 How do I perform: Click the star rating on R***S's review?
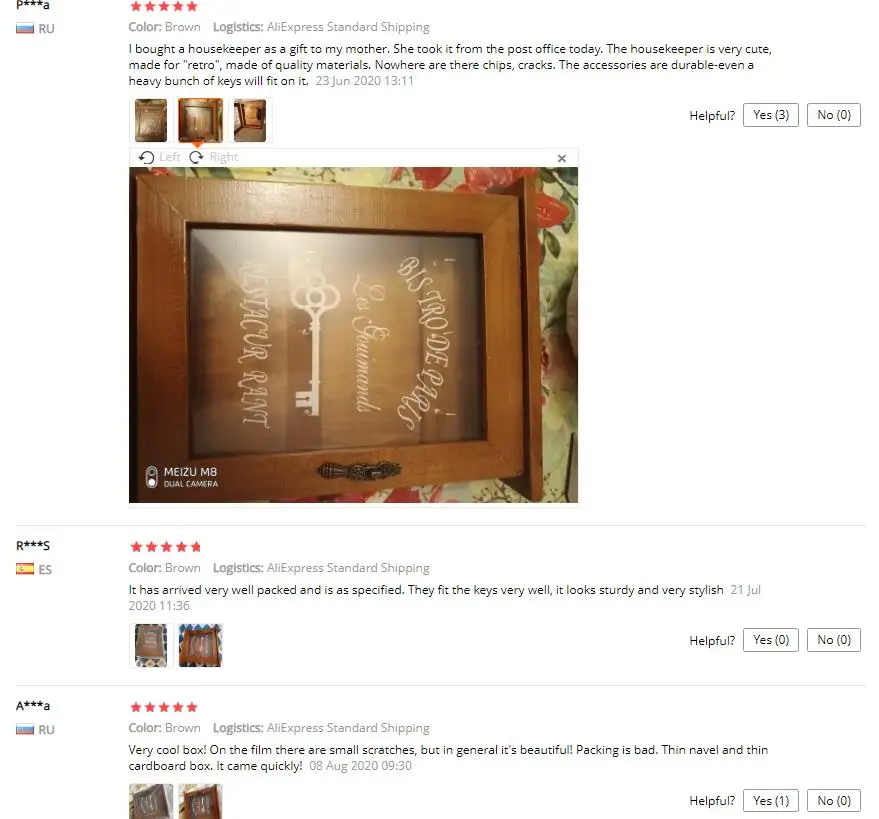165,547
